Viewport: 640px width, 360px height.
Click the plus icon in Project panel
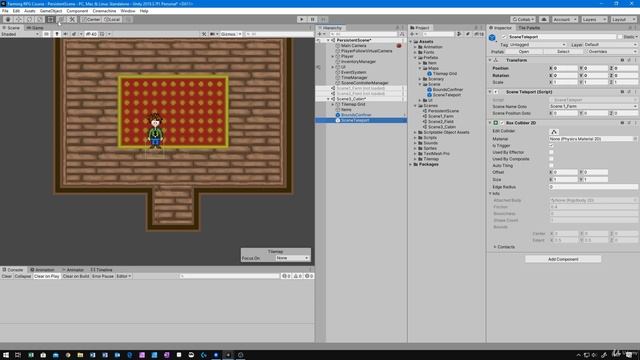[x=412, y=34]
